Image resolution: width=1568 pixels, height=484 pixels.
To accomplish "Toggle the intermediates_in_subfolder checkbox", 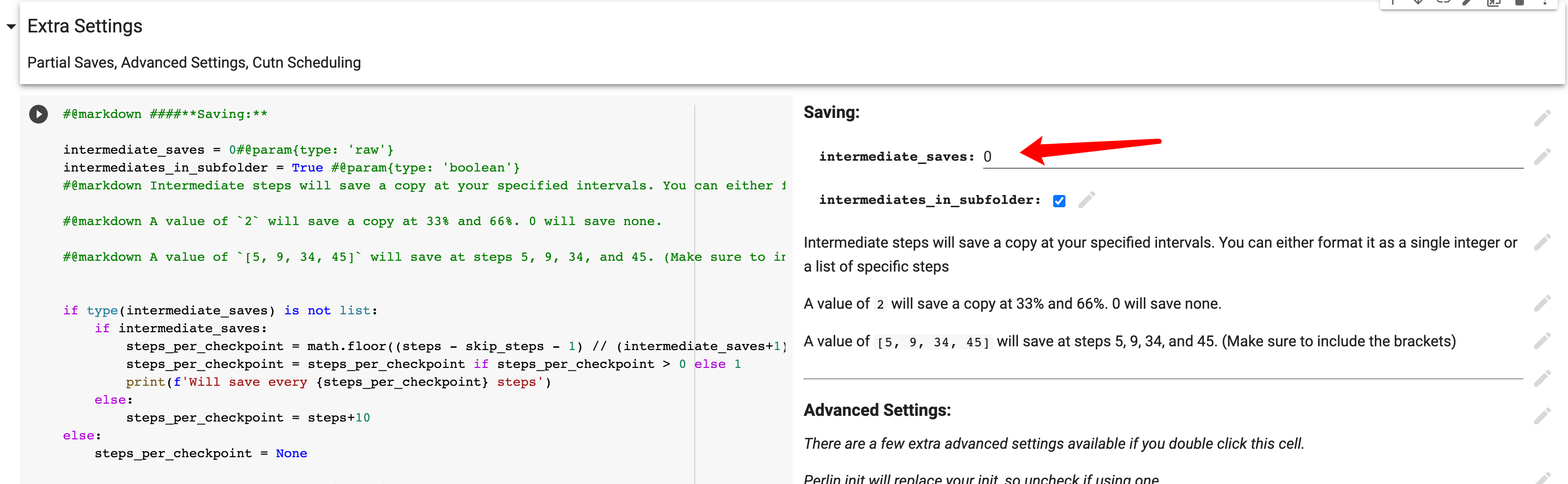I will point(1059,201).
